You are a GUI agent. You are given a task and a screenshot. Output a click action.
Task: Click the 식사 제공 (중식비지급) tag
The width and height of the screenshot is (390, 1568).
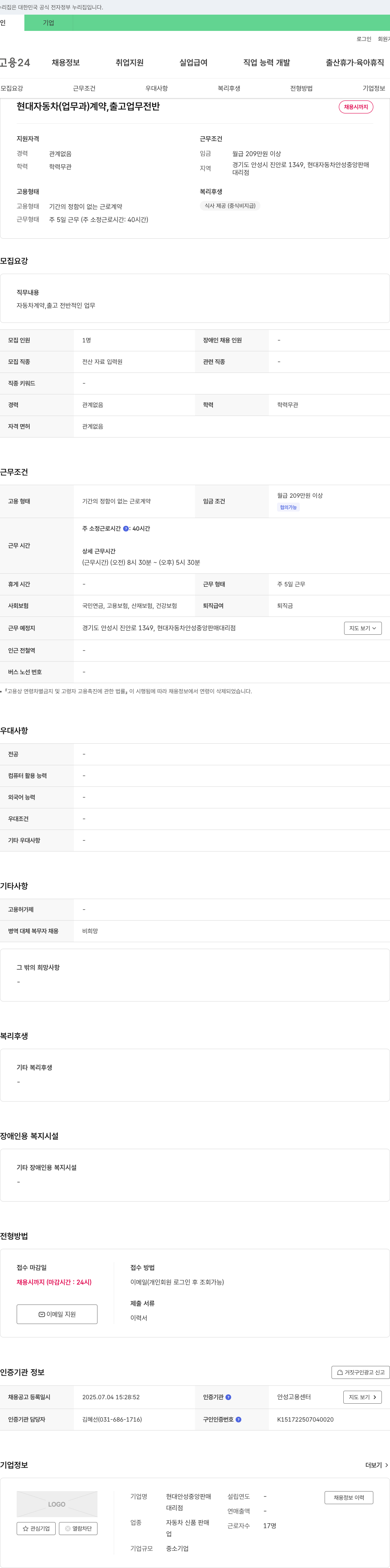(230, 206)
